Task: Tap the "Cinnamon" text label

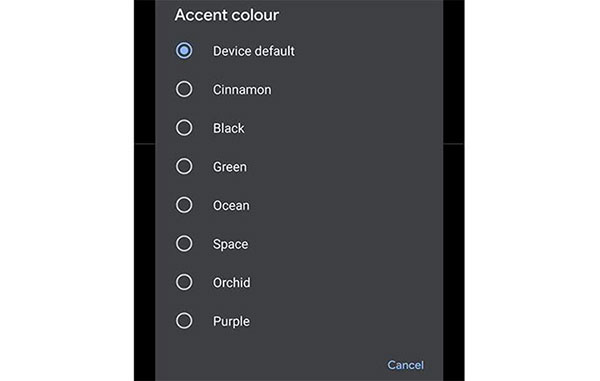Action: pos(242,90)
